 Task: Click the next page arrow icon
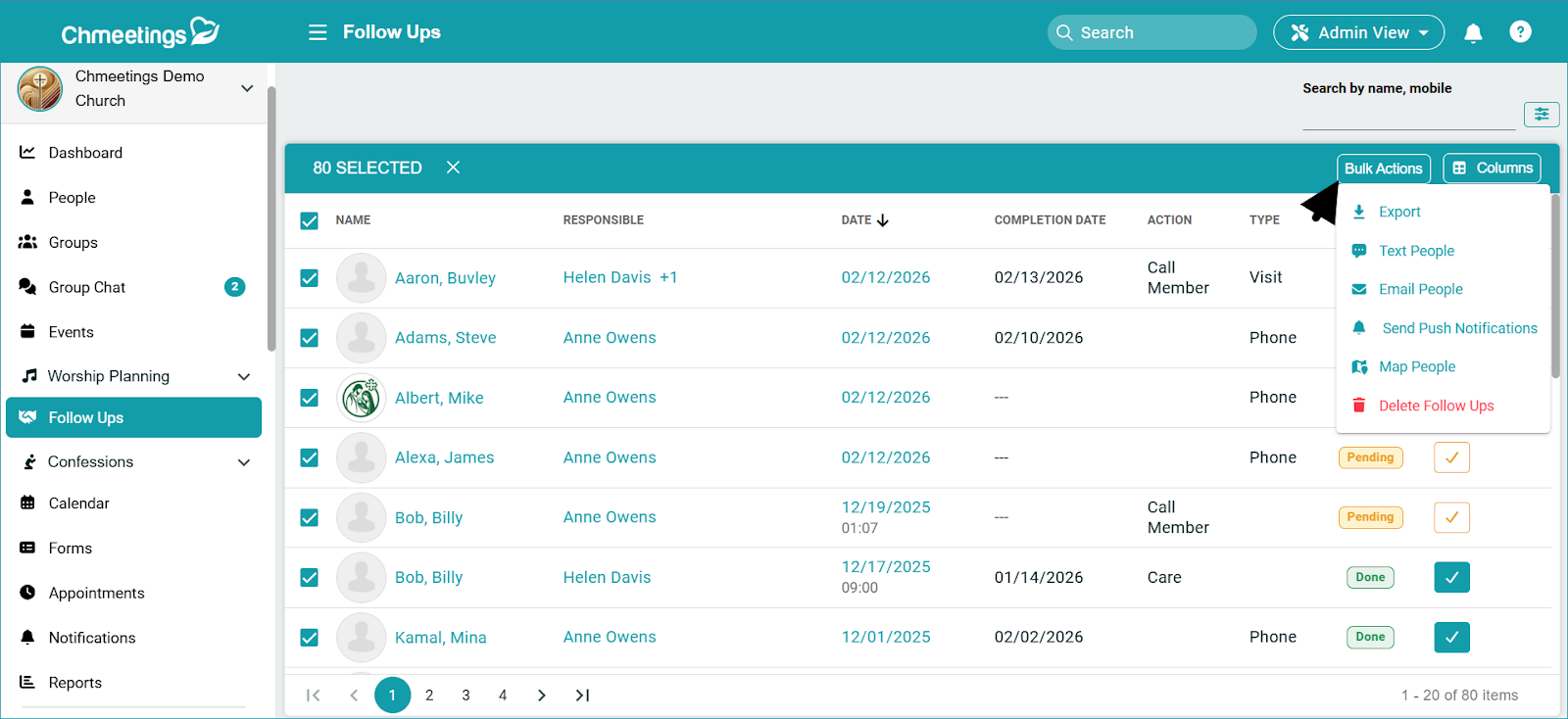click(541, 695)
